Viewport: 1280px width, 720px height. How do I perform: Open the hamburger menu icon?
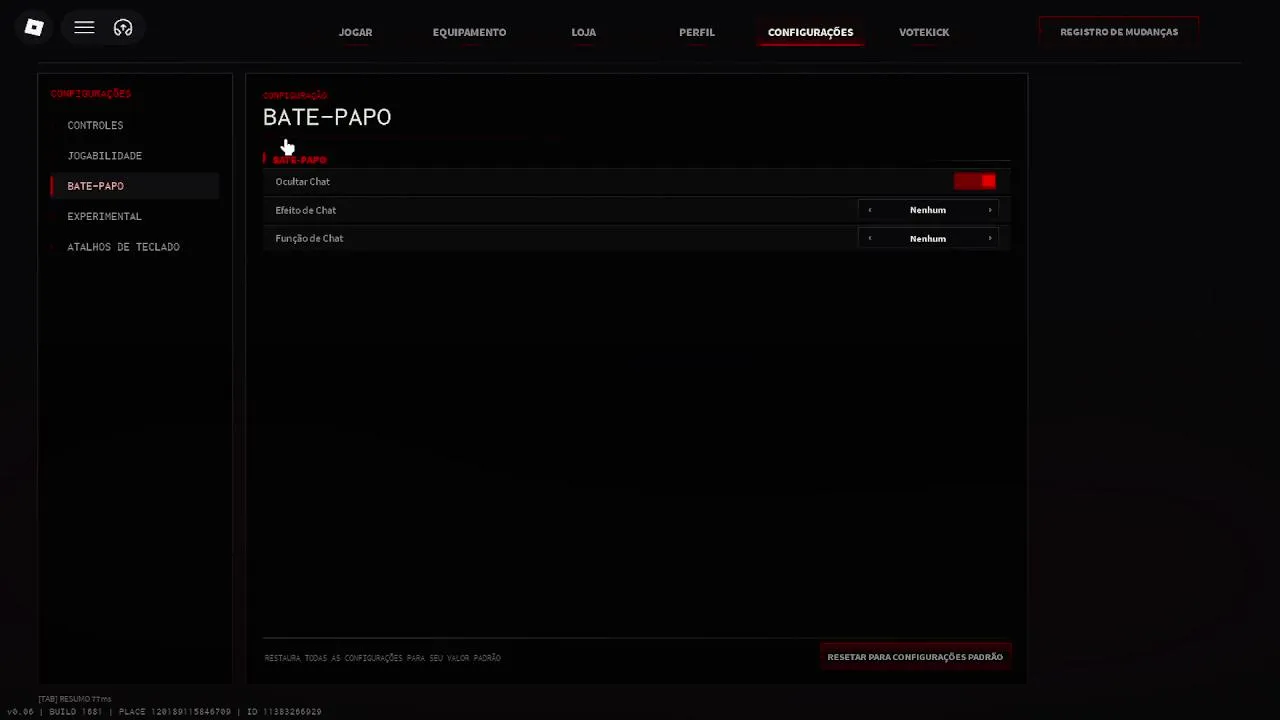tap(84, 28)
